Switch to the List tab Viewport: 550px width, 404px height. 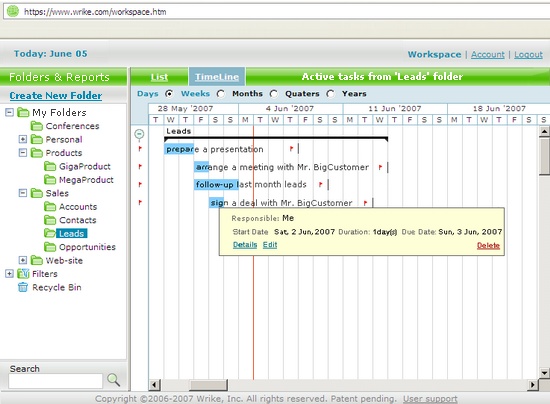point(159,77)
